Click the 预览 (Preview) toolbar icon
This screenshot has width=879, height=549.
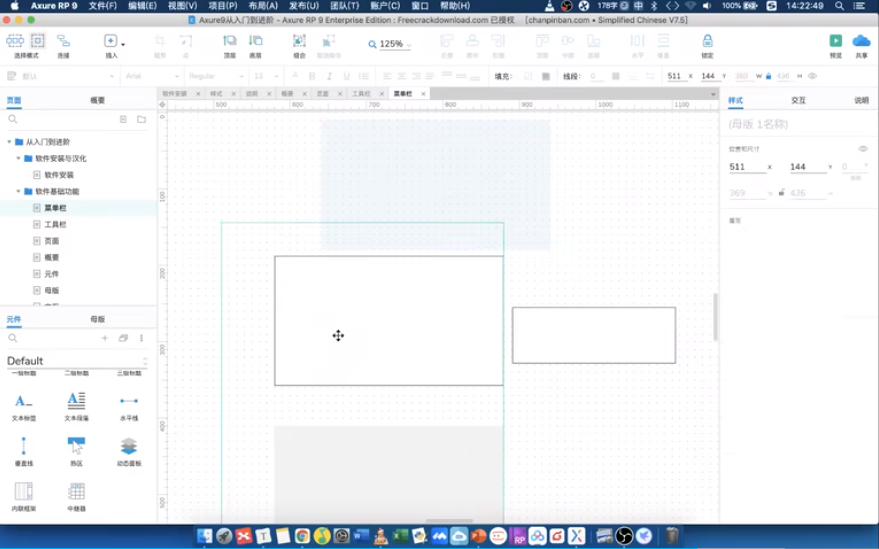coord(835,41)
